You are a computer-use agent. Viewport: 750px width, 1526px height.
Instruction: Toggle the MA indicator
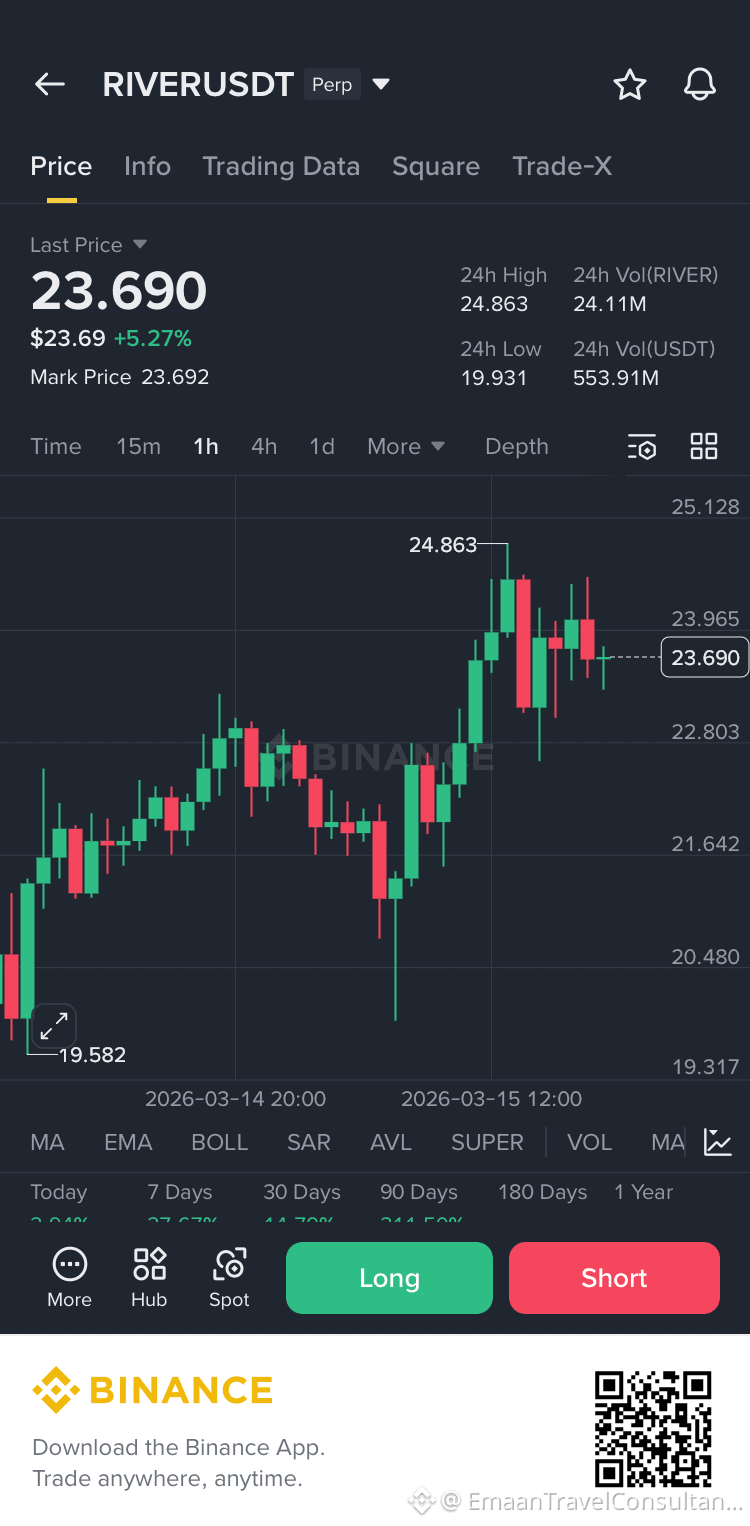(x=47, y=1142)
